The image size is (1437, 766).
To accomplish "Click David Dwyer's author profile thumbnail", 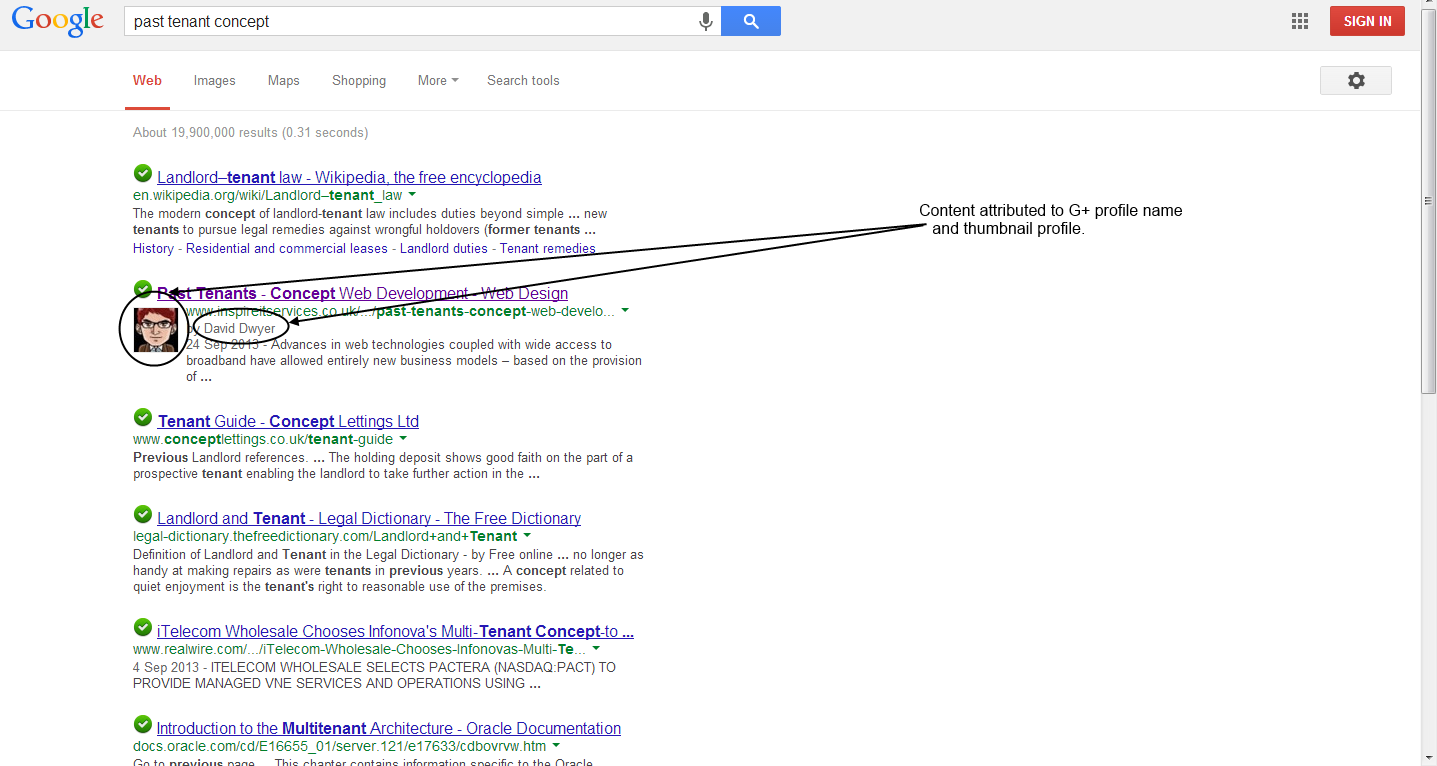I will click(155, 330).
